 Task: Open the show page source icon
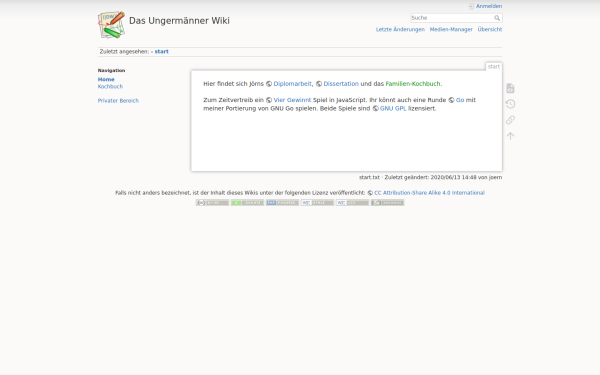[510, 88]
